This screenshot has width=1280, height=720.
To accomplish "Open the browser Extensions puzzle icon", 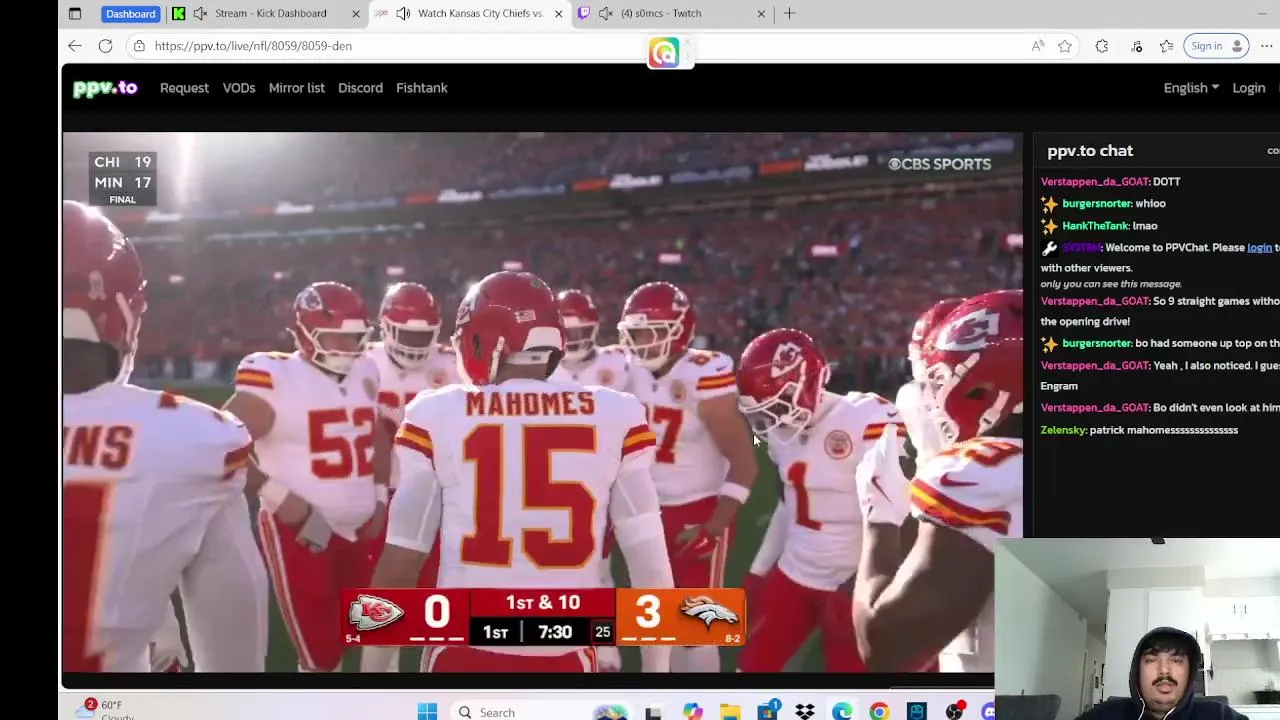I will tap(1102, 46).
